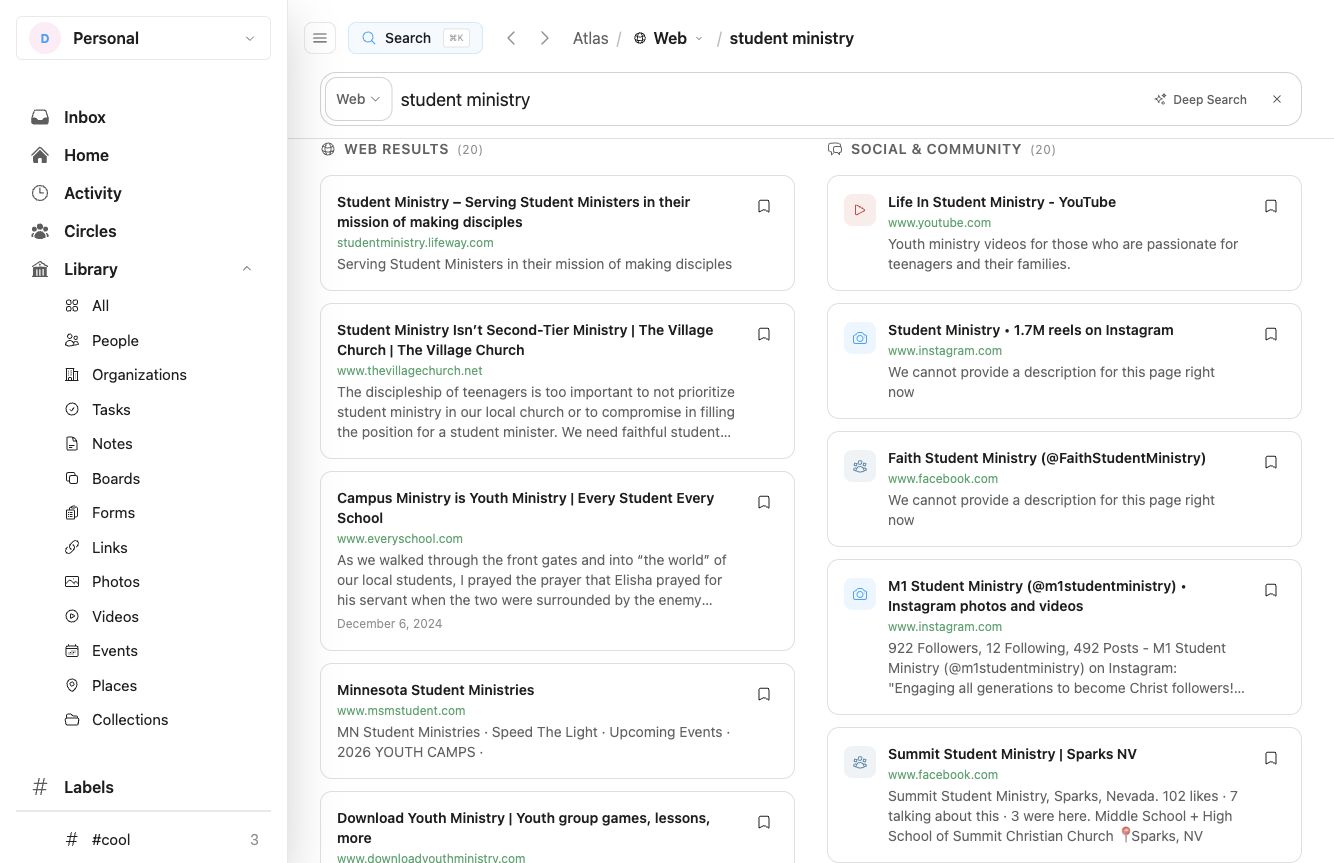Click the final student ministry breadcrumb
The image size is (1334, 863).
pyautogui.click(x=791, y=38)
